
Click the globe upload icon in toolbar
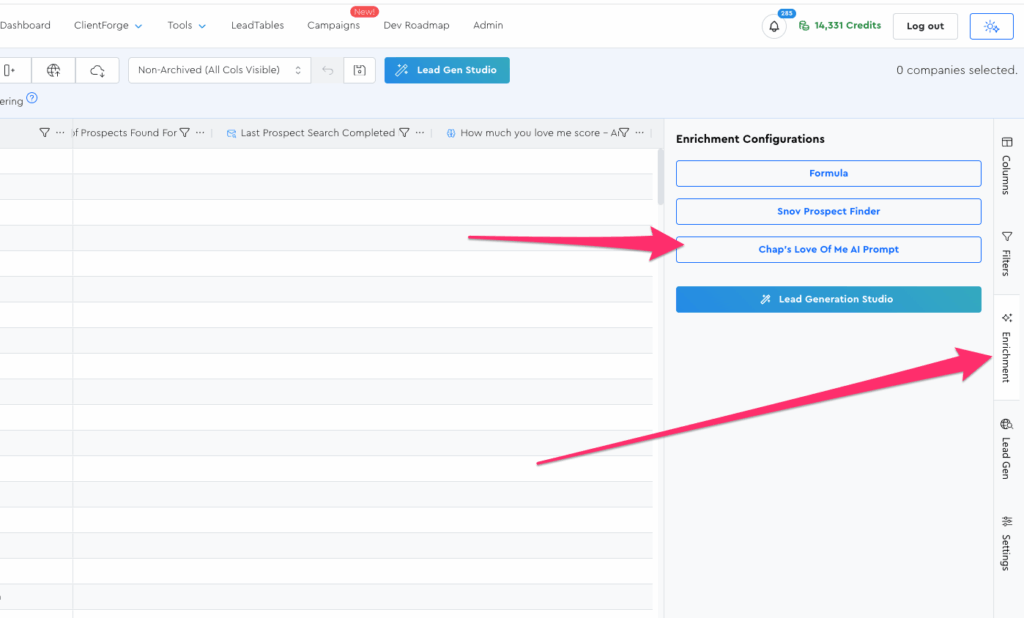pyautogui.click(x=54, y=70)
